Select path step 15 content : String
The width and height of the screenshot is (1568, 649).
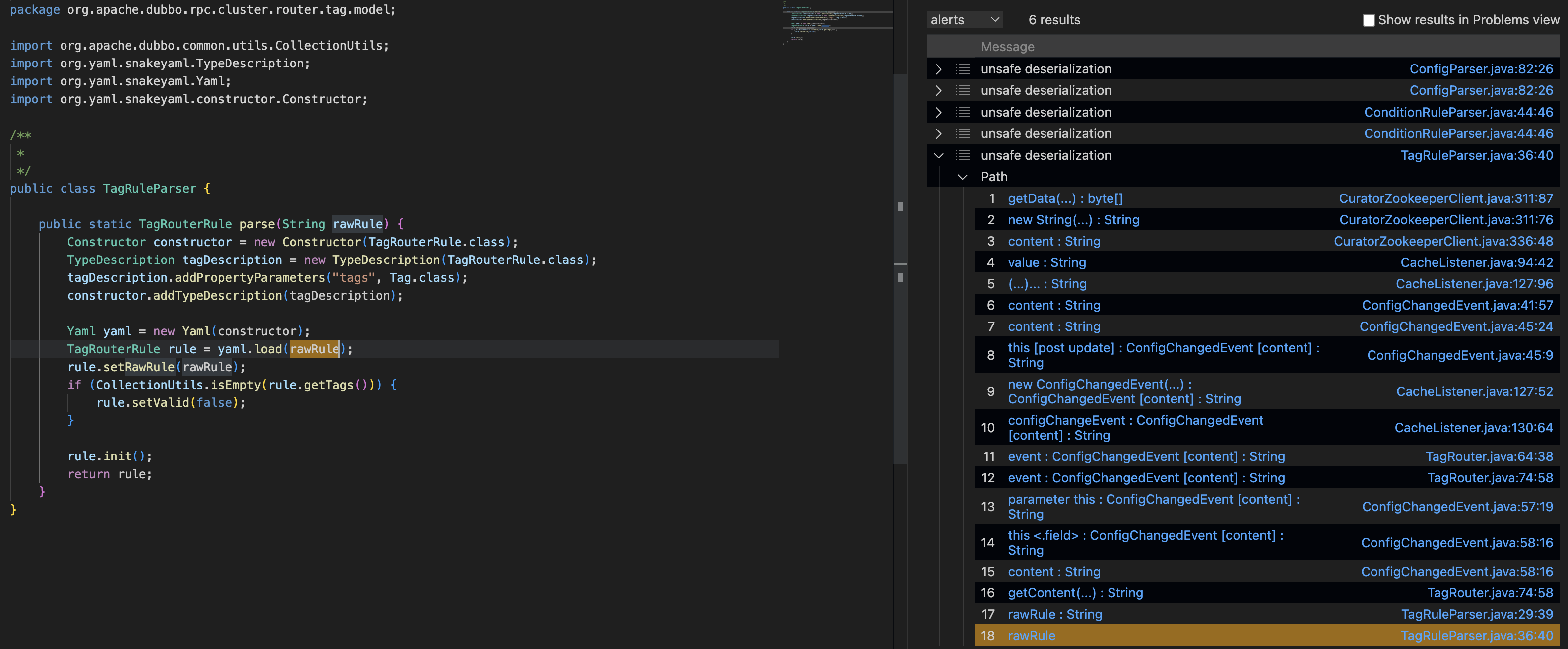[1053, 572]
